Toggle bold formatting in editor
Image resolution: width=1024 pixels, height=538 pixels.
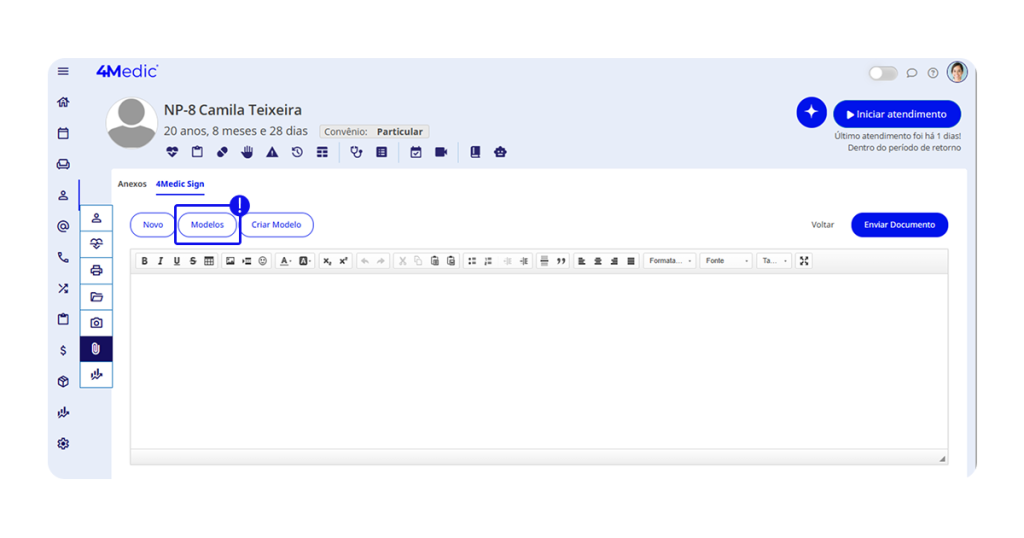tap(144, 261)
